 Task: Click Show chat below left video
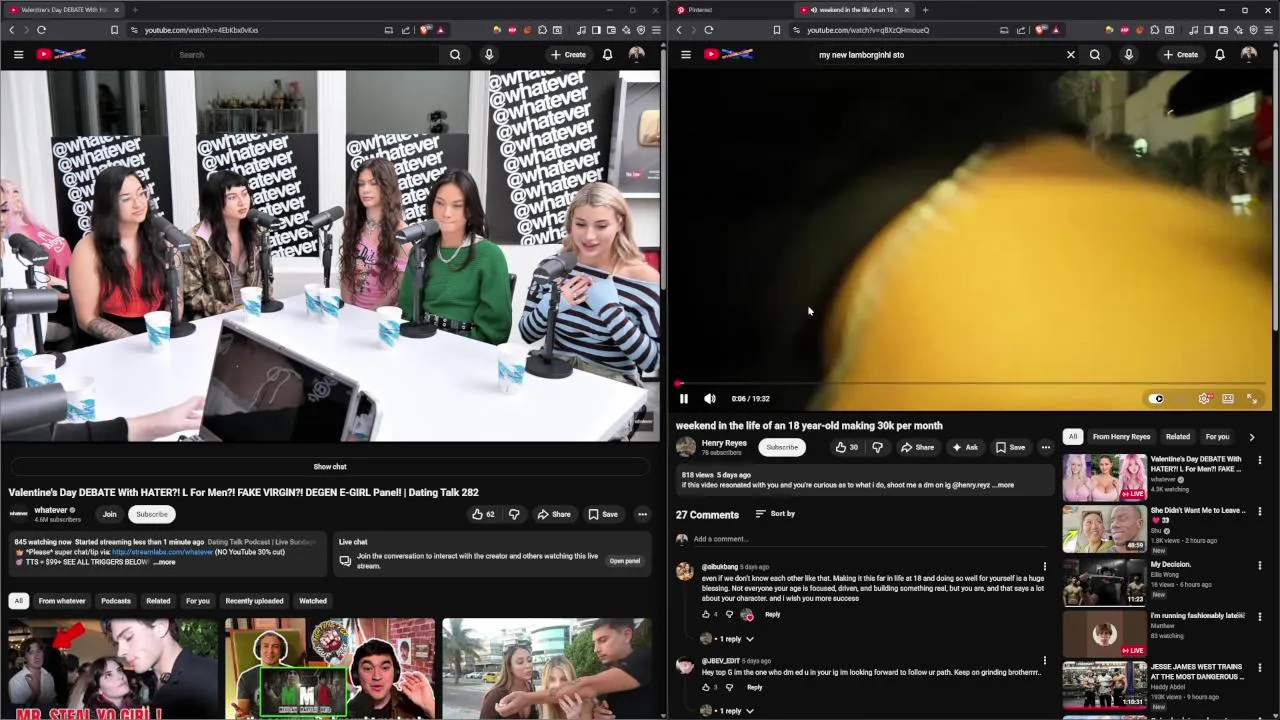pos(330,466)
